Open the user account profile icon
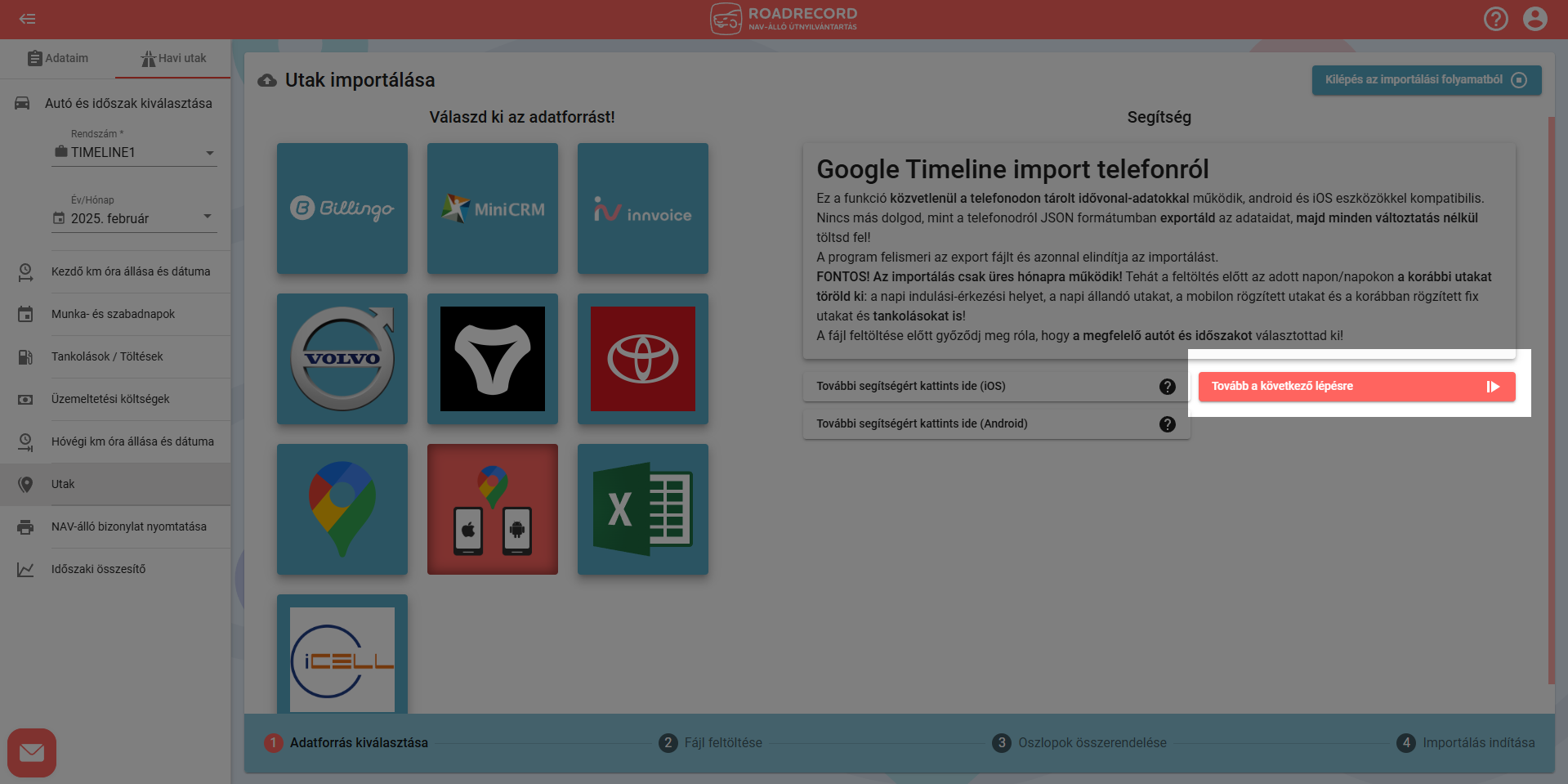Image resolution: width=1568 pixels, height=784 pixels. pyautogui.click(x=1534, y=19)
